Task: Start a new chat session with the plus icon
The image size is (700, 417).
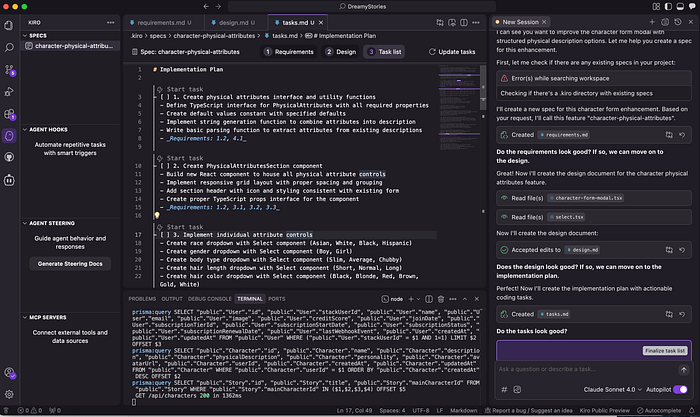Action: (x=652, y=22)
